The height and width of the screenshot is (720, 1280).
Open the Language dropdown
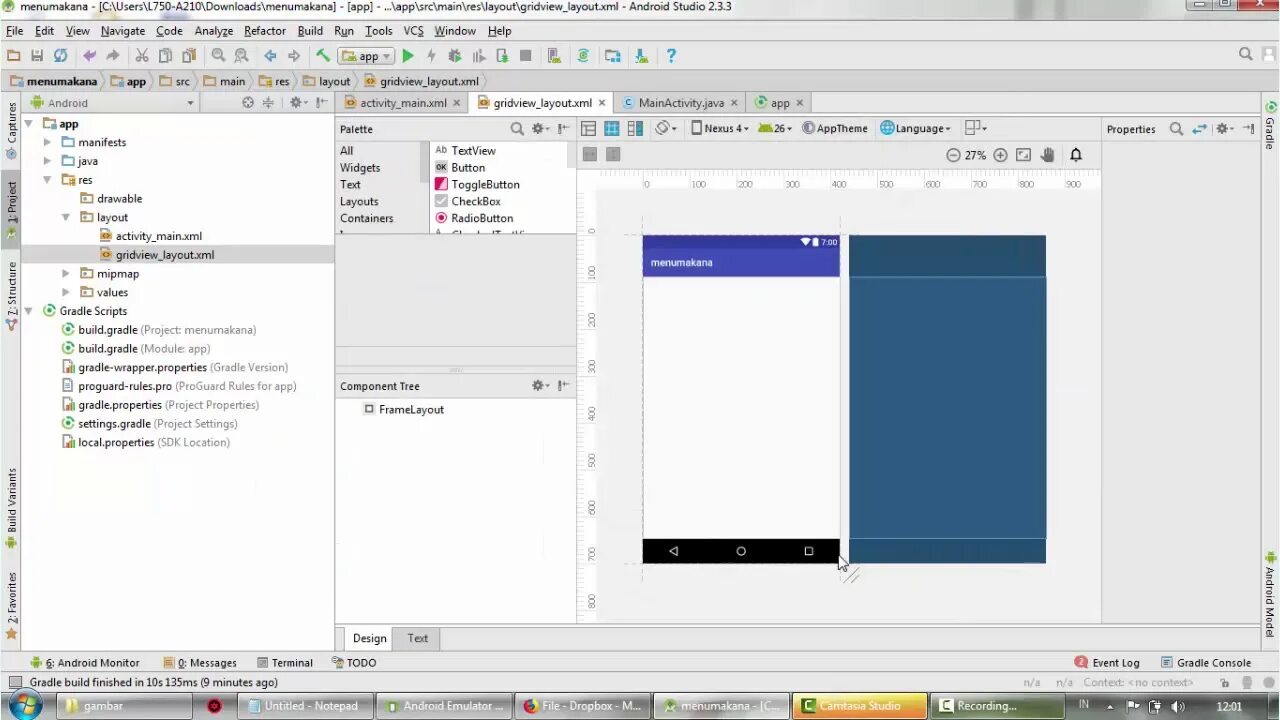point(915,128)
